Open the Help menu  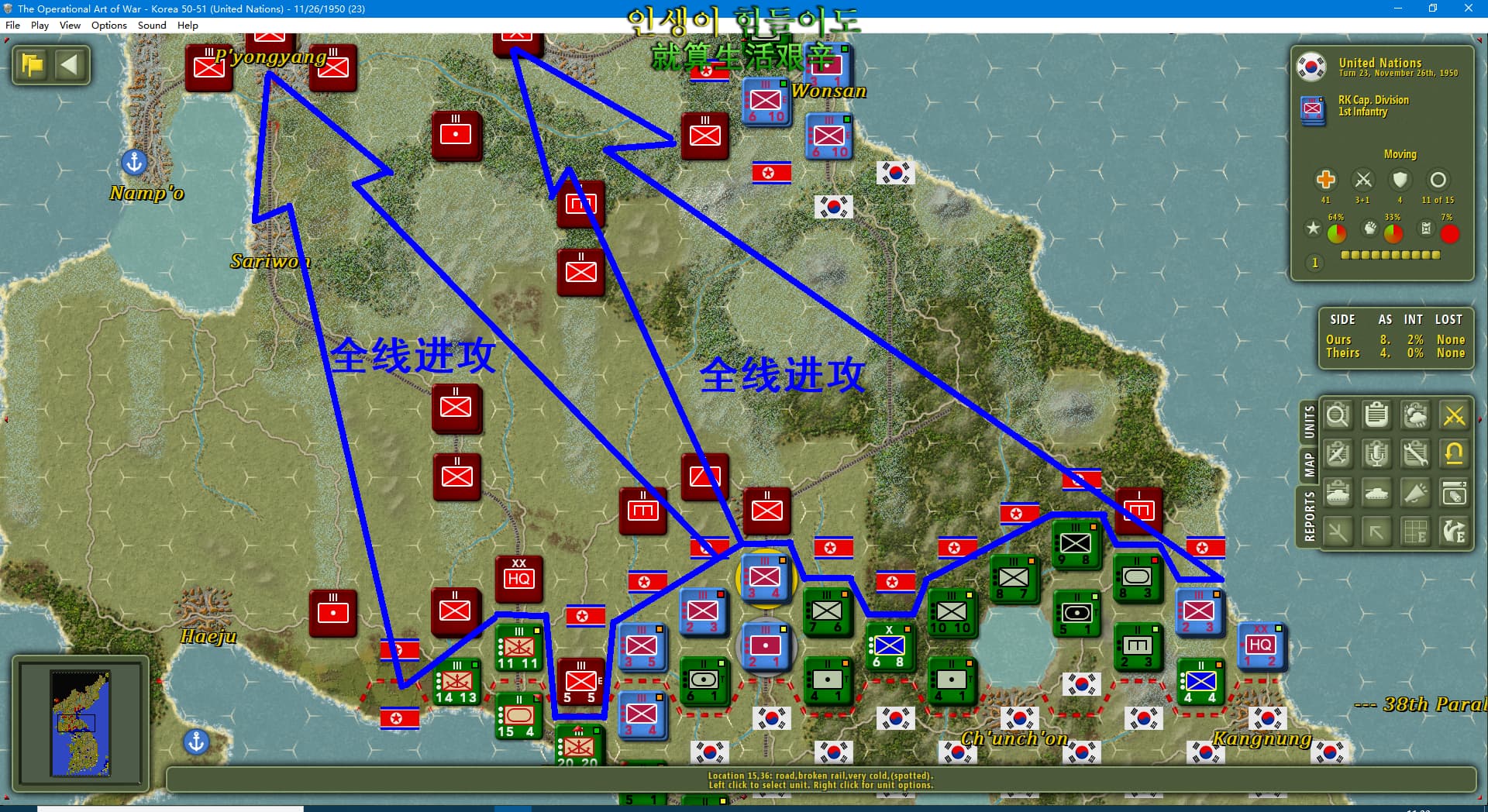coord(188,26)
